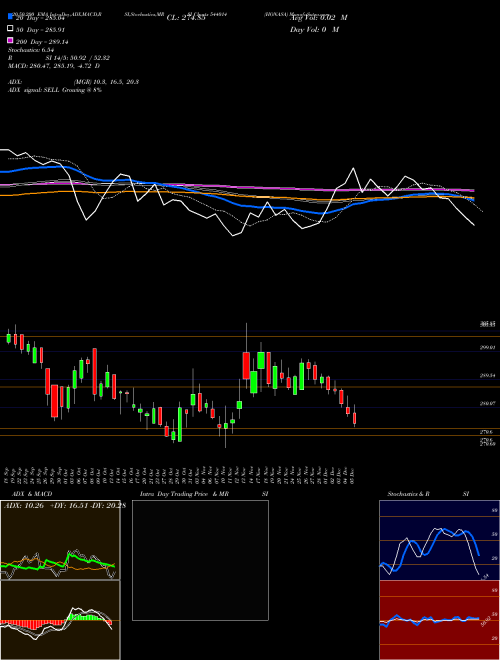Click the empty intraday trading price panel
The height and width of the screenshot is (660, 500).
tap(200, 560)
